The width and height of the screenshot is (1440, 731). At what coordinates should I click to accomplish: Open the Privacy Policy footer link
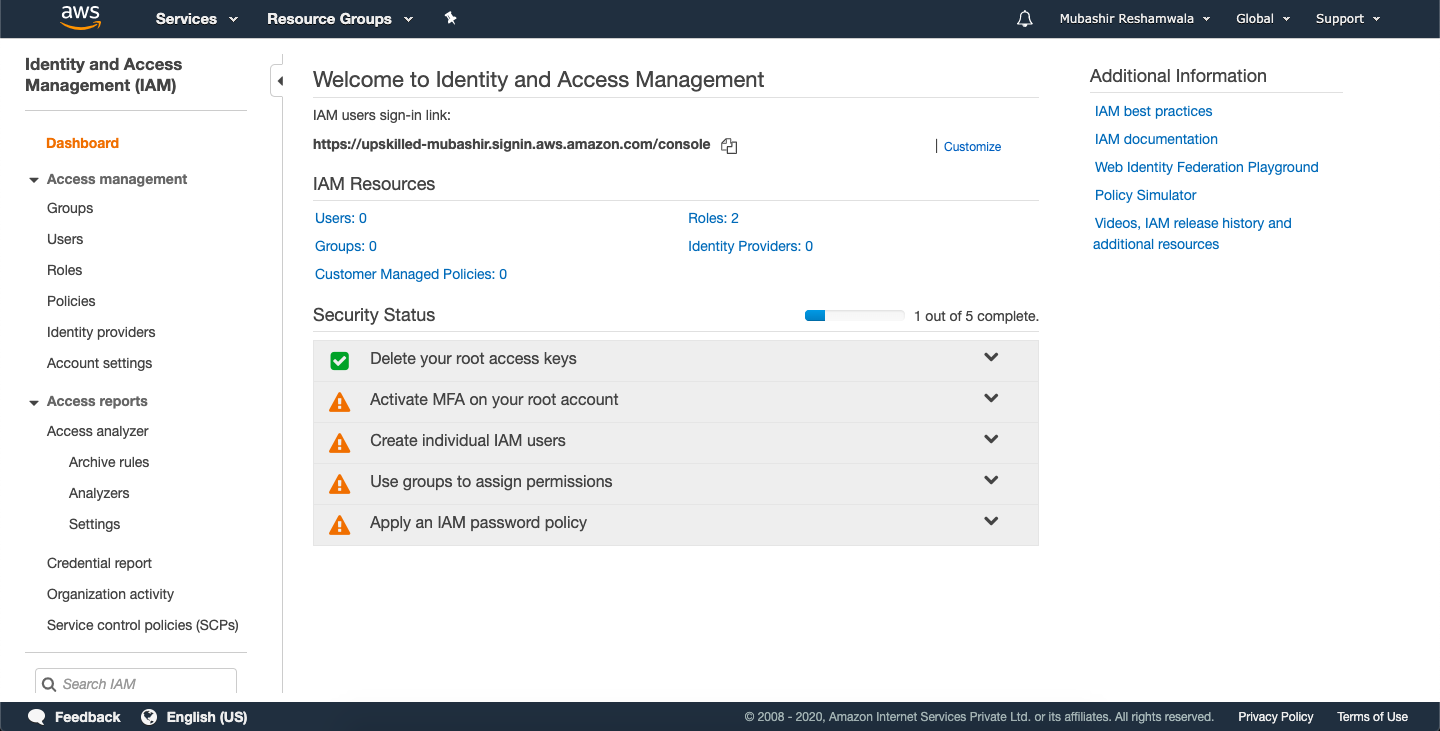tap(1276, 717)
